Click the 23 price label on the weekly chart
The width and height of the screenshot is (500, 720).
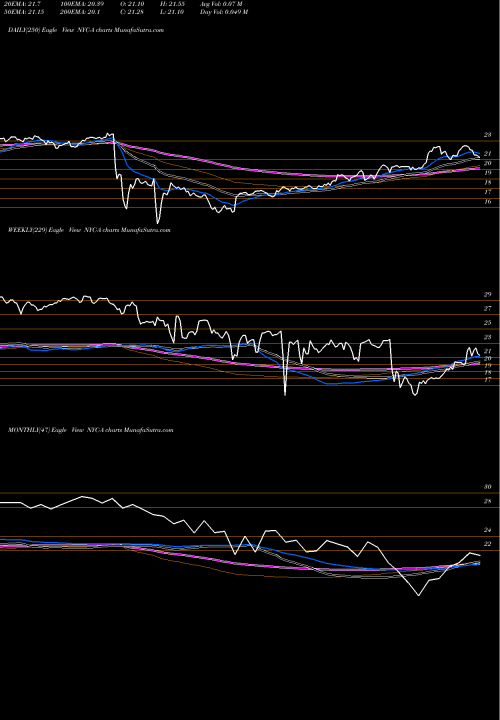point(487,338)
